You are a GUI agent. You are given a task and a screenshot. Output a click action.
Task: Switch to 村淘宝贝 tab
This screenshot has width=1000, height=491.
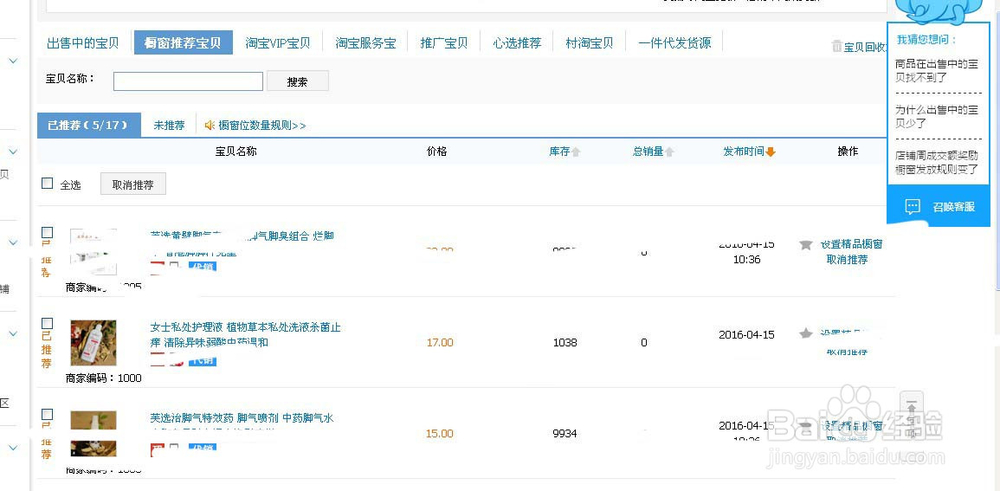589,43
